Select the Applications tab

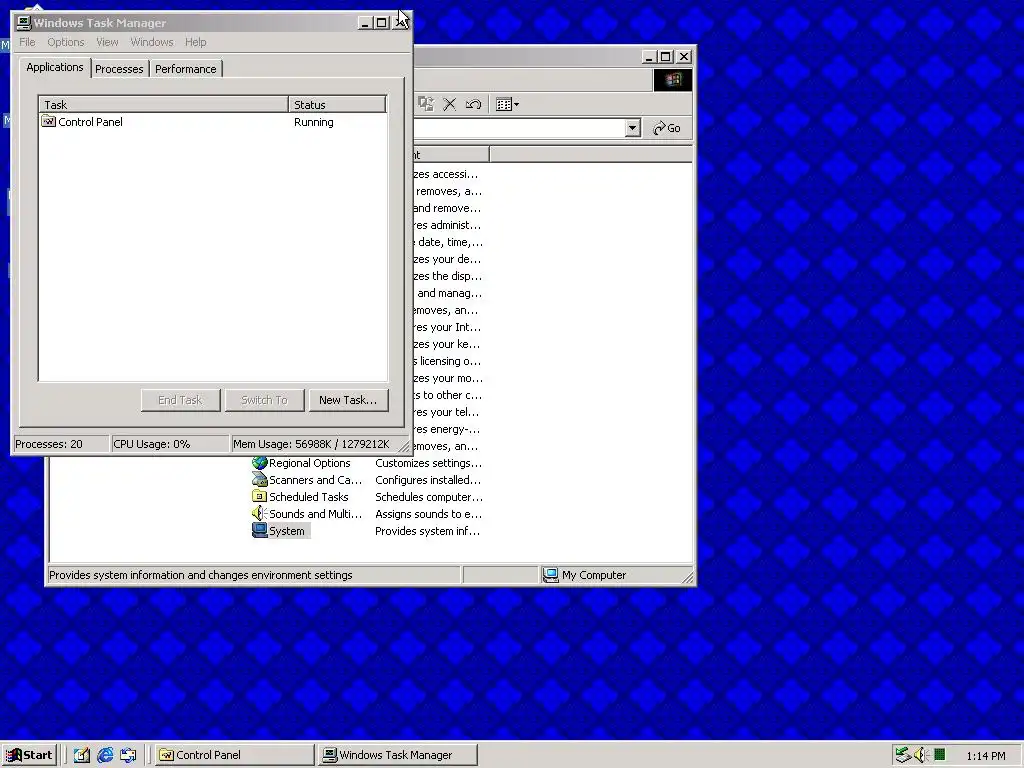(55, 67)
